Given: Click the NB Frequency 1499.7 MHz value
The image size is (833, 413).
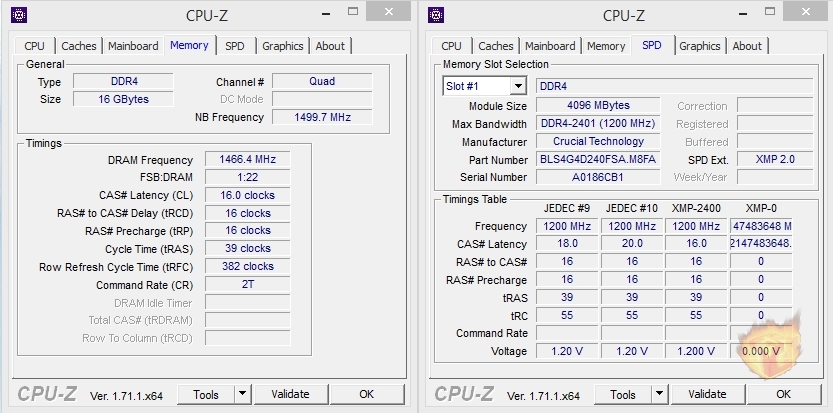Looking at the screenshot, I should [322, 117].
